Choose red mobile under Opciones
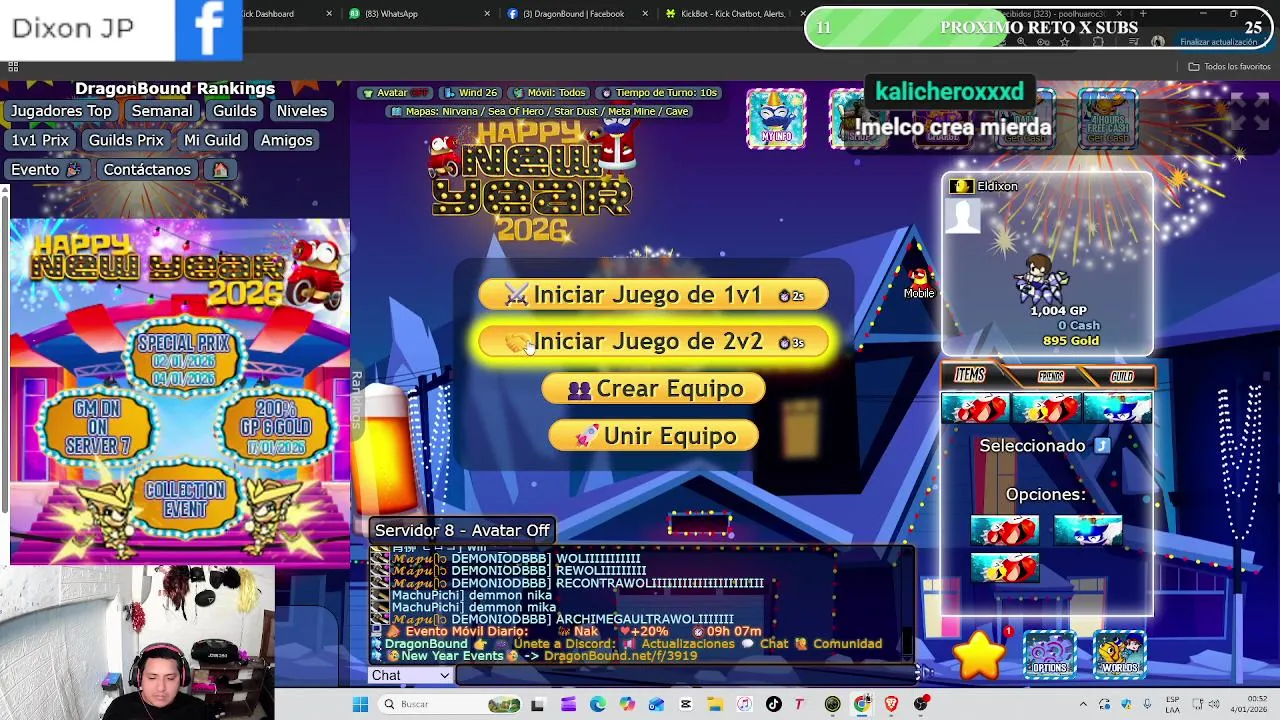Image resolution: width=1280 pixels, height=720 pixels. click(x=1004, y=530)
